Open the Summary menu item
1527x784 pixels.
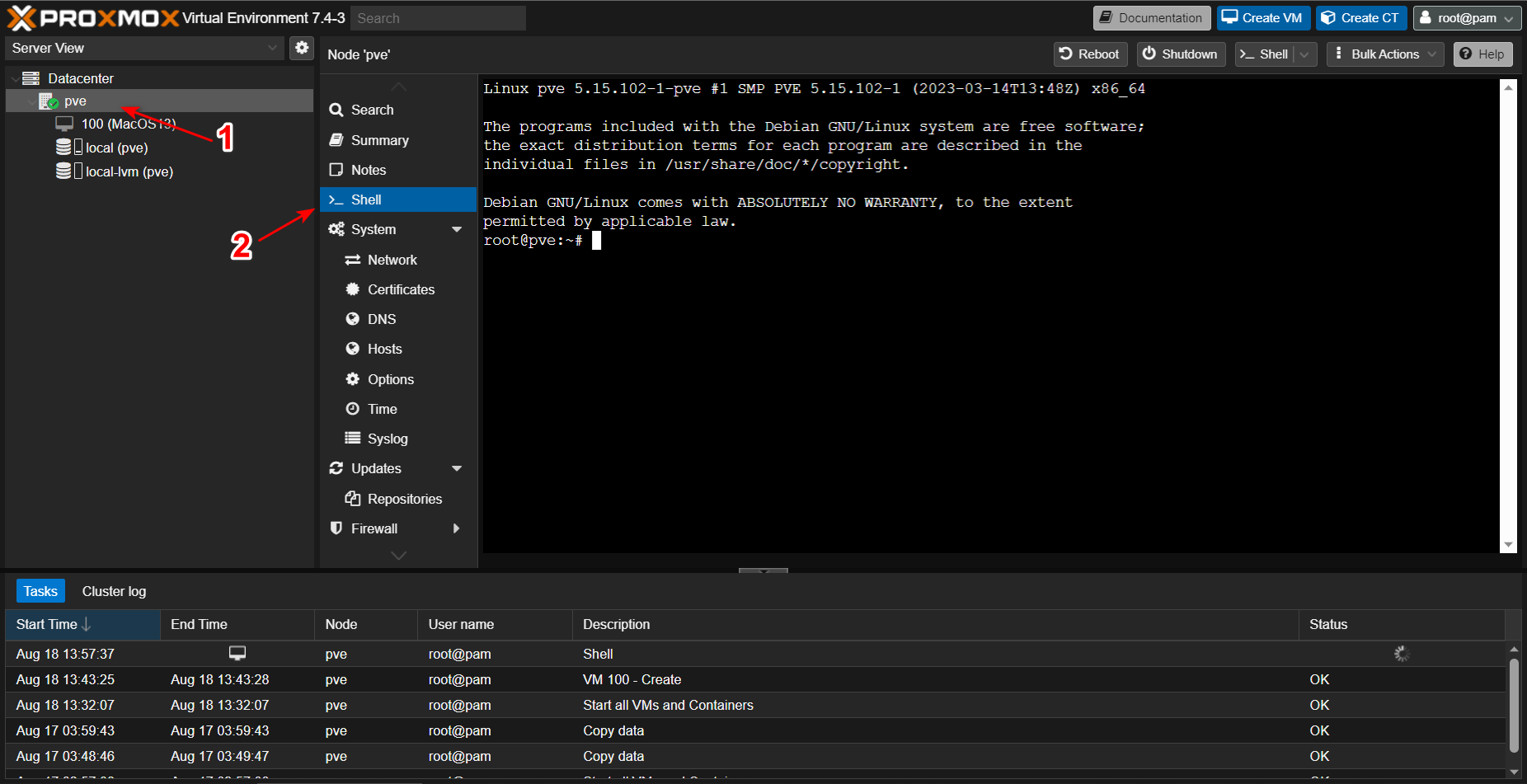pyautogui.click(x=379, y=140)
